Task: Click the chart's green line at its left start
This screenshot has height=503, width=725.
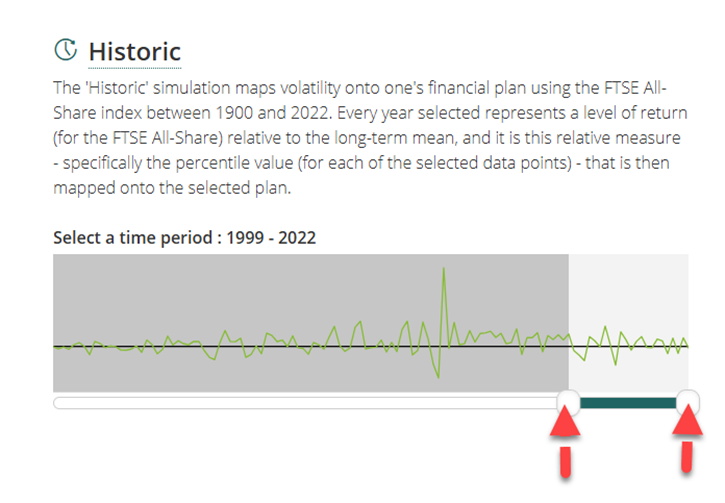Action: tap(57, 347)
